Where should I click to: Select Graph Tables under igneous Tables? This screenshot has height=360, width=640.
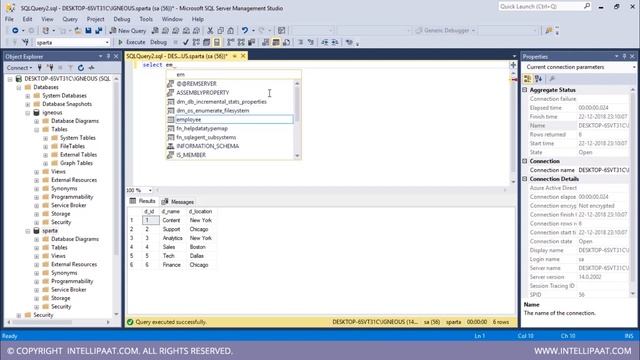click(76, 163)
